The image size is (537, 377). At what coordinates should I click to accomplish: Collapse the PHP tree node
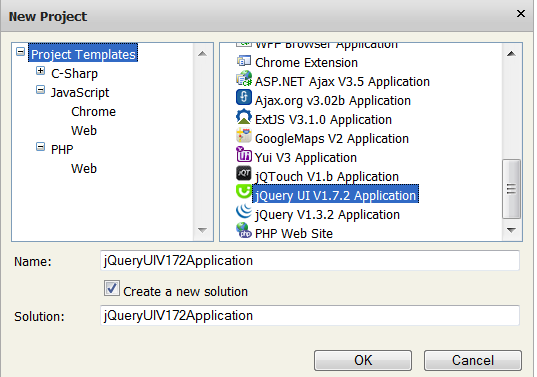coord(40,147)
